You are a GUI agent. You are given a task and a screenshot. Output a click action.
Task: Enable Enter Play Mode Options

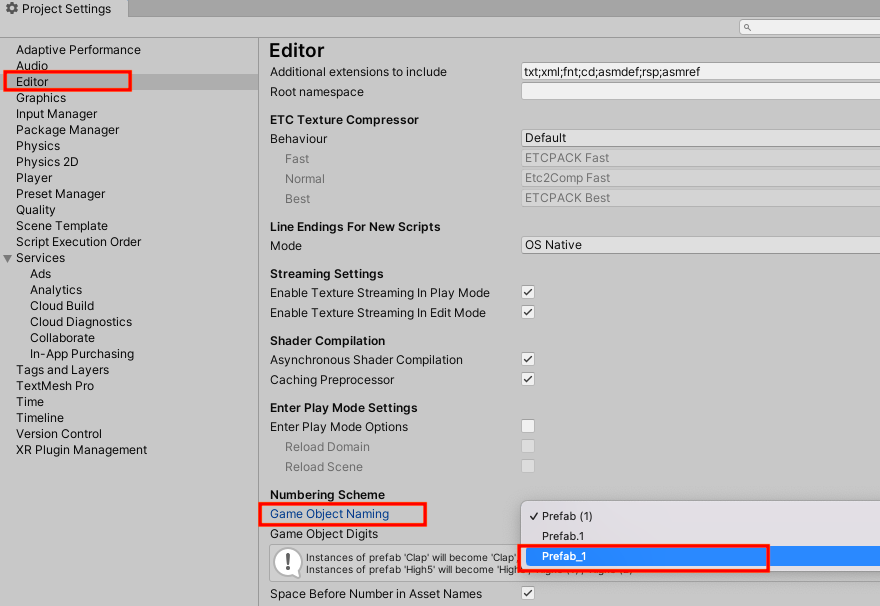click(528, 427)
